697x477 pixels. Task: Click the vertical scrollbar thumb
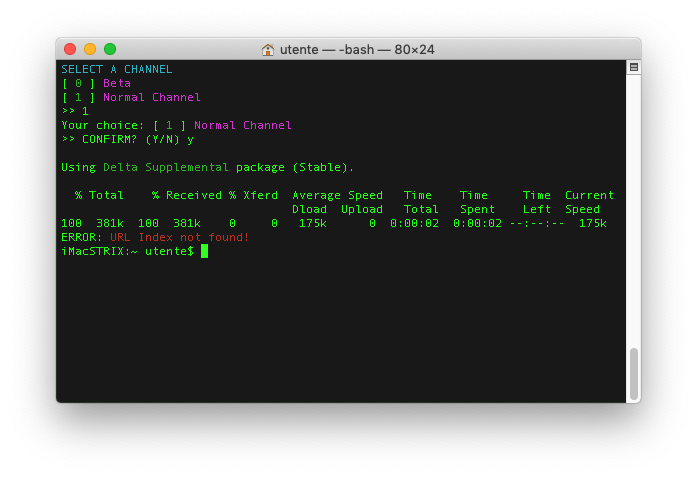point(634,374)
